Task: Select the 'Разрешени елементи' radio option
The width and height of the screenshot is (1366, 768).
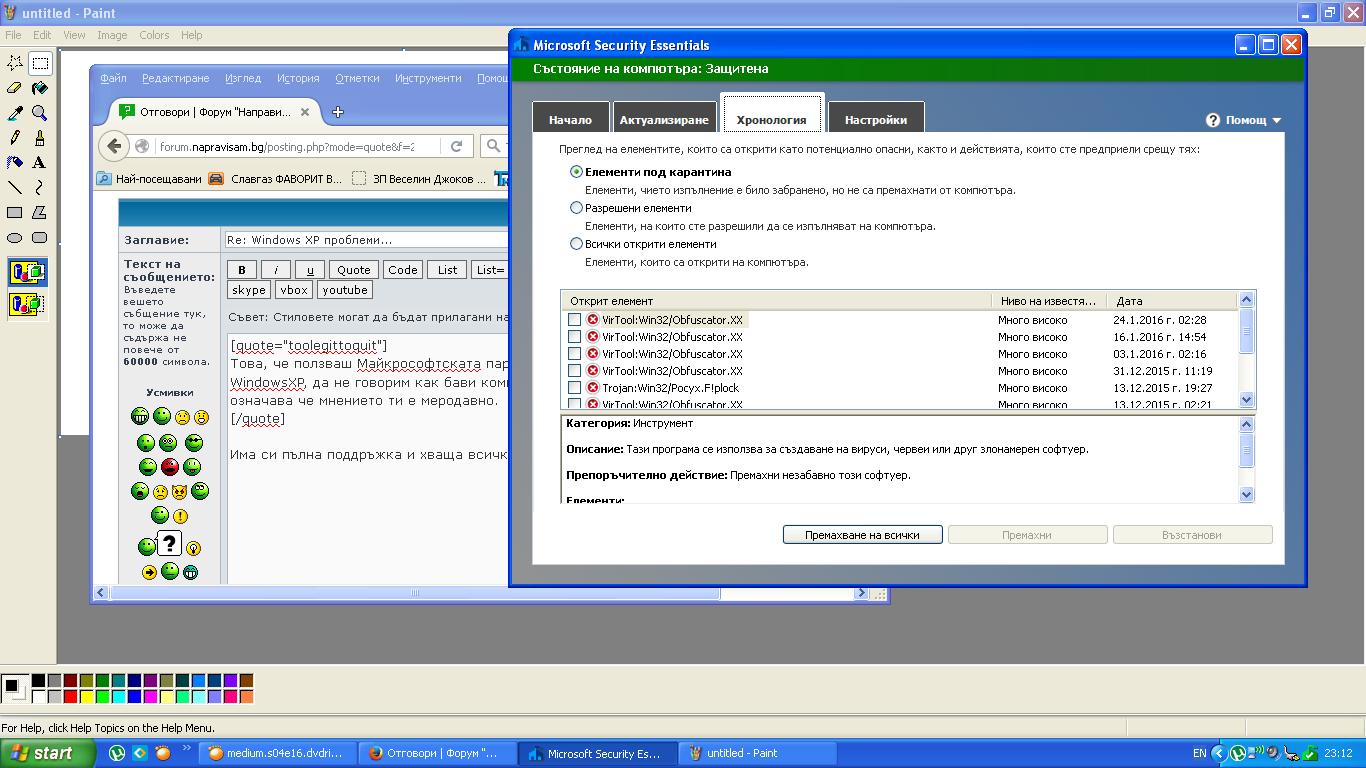Action: [x=576, y=208]
